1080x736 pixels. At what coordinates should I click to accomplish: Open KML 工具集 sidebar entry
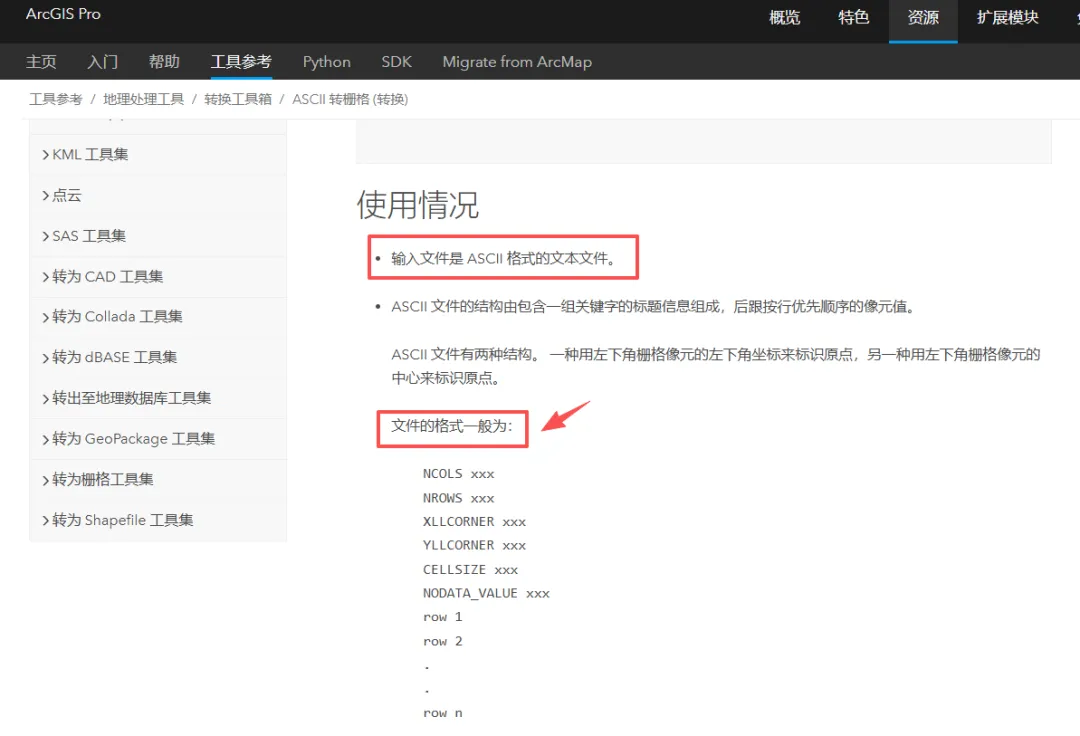pos(90,154)
